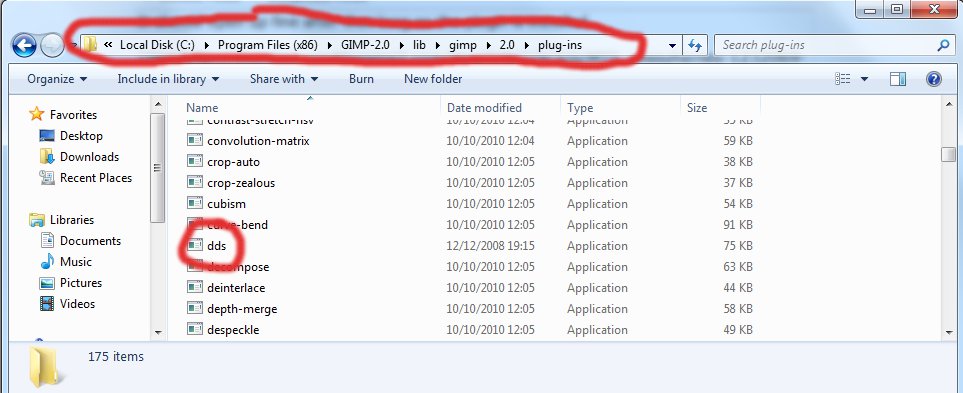The image size is (963, 393).
Task: Select the dds file name
Action: [x=217, y=246]
